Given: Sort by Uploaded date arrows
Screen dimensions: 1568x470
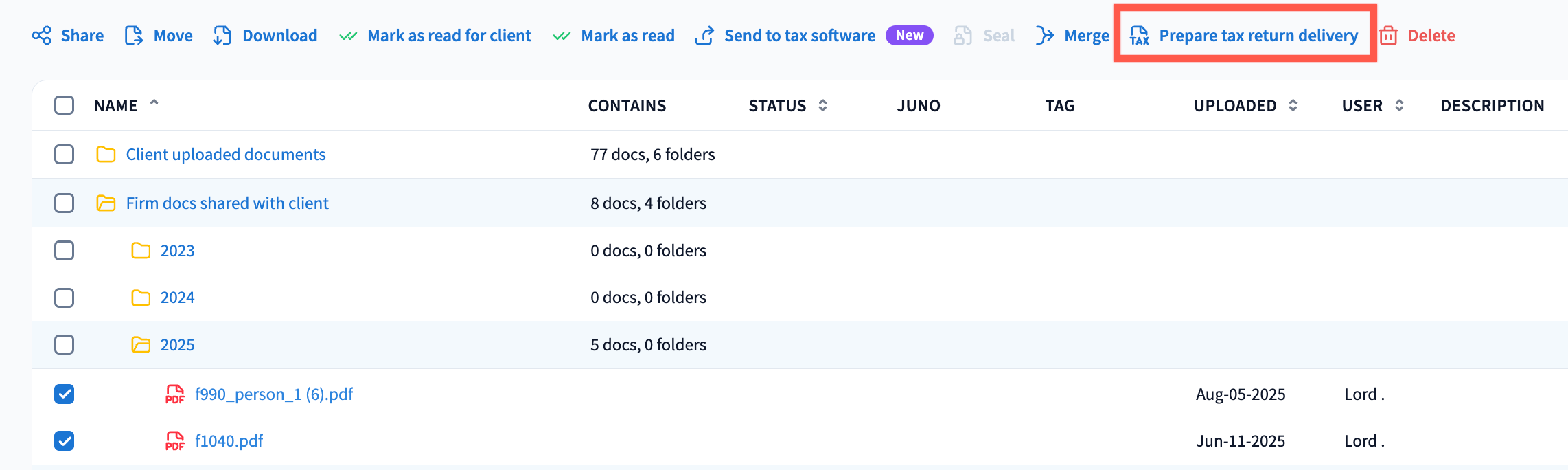Looking at the screenshot, I should [x=1293, y=105].
